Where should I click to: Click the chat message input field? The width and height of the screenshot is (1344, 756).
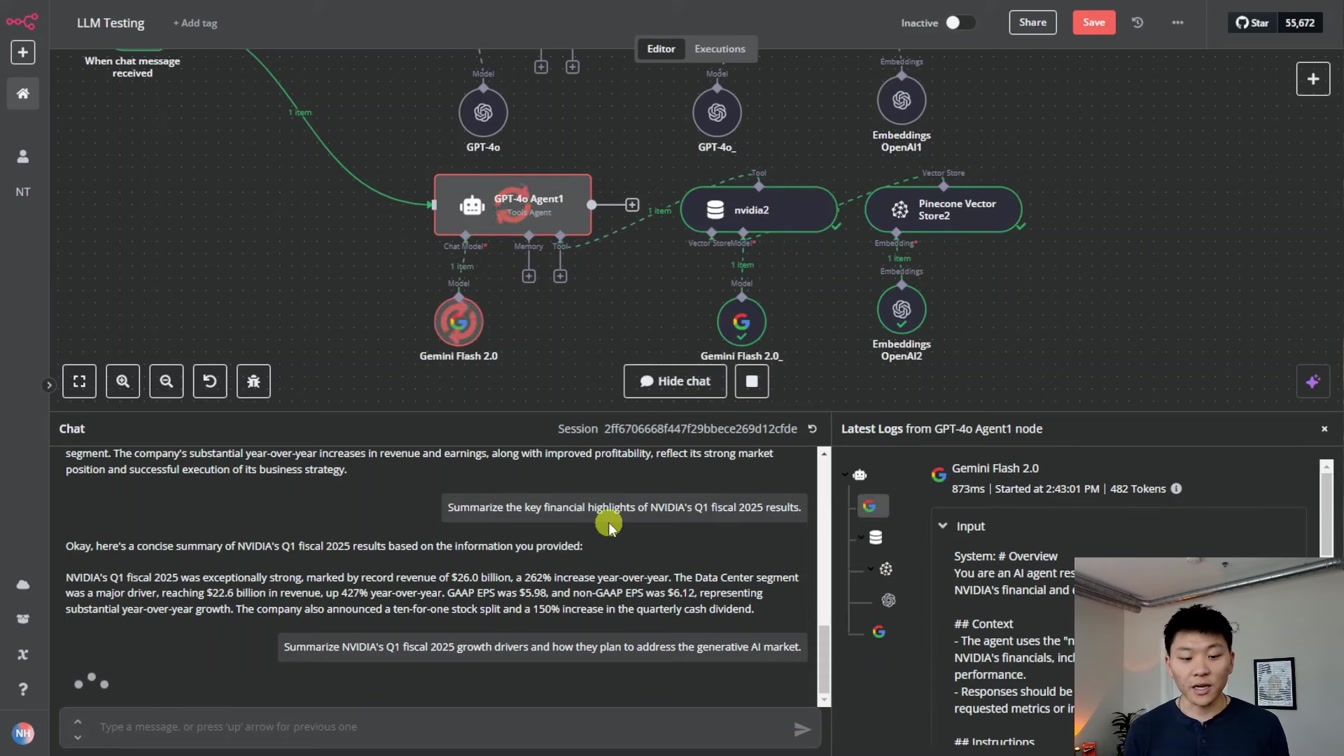coord(440,727)
